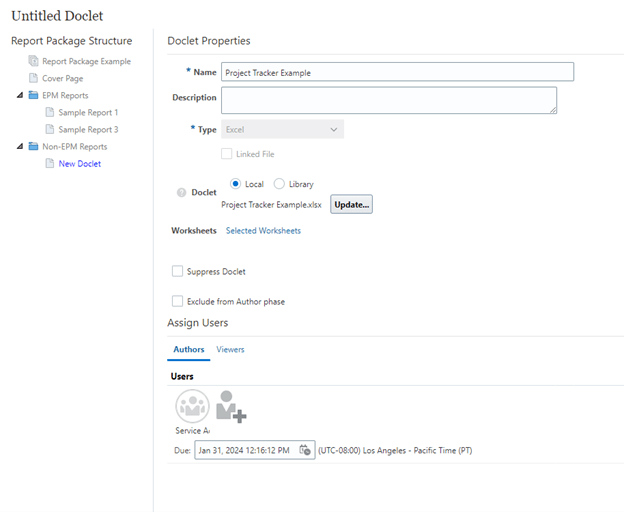This screenshot has height=512, width=624.
Task: Open the Selected Worksheets link
Action: pyautogui.click(x=263, y=231)
